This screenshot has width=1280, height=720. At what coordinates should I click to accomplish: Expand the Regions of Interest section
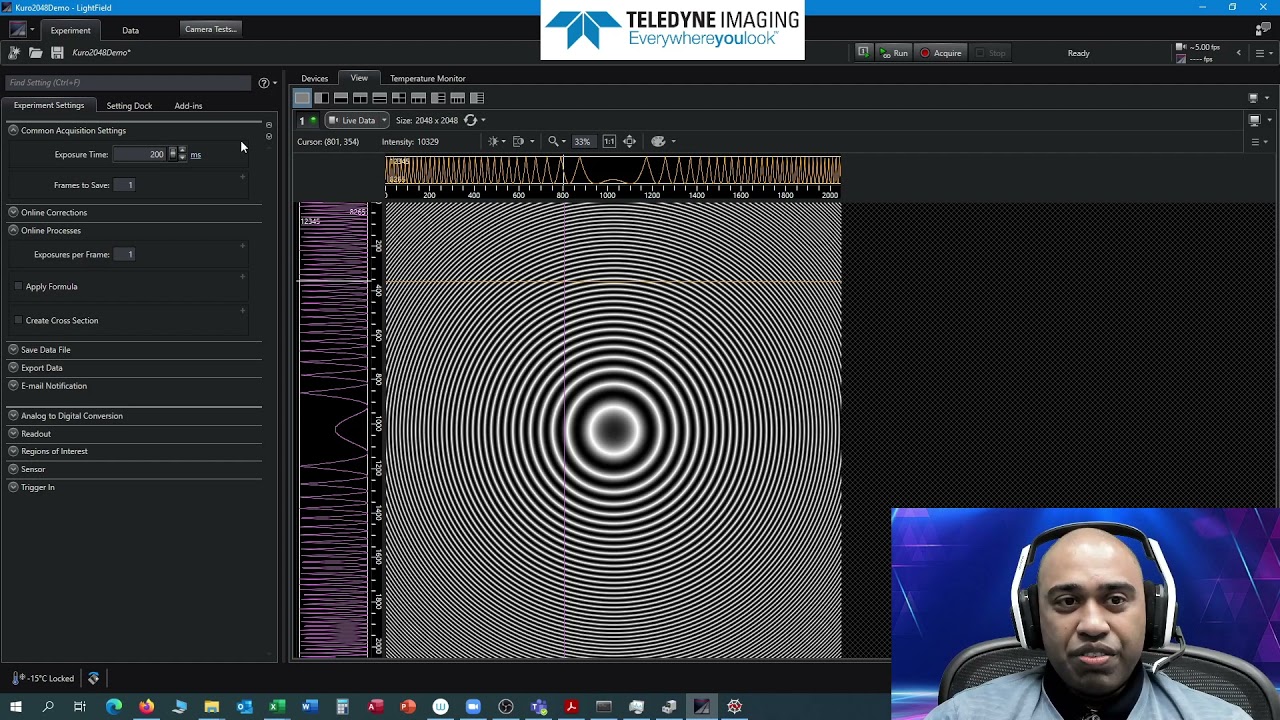(x=13, y=451)
